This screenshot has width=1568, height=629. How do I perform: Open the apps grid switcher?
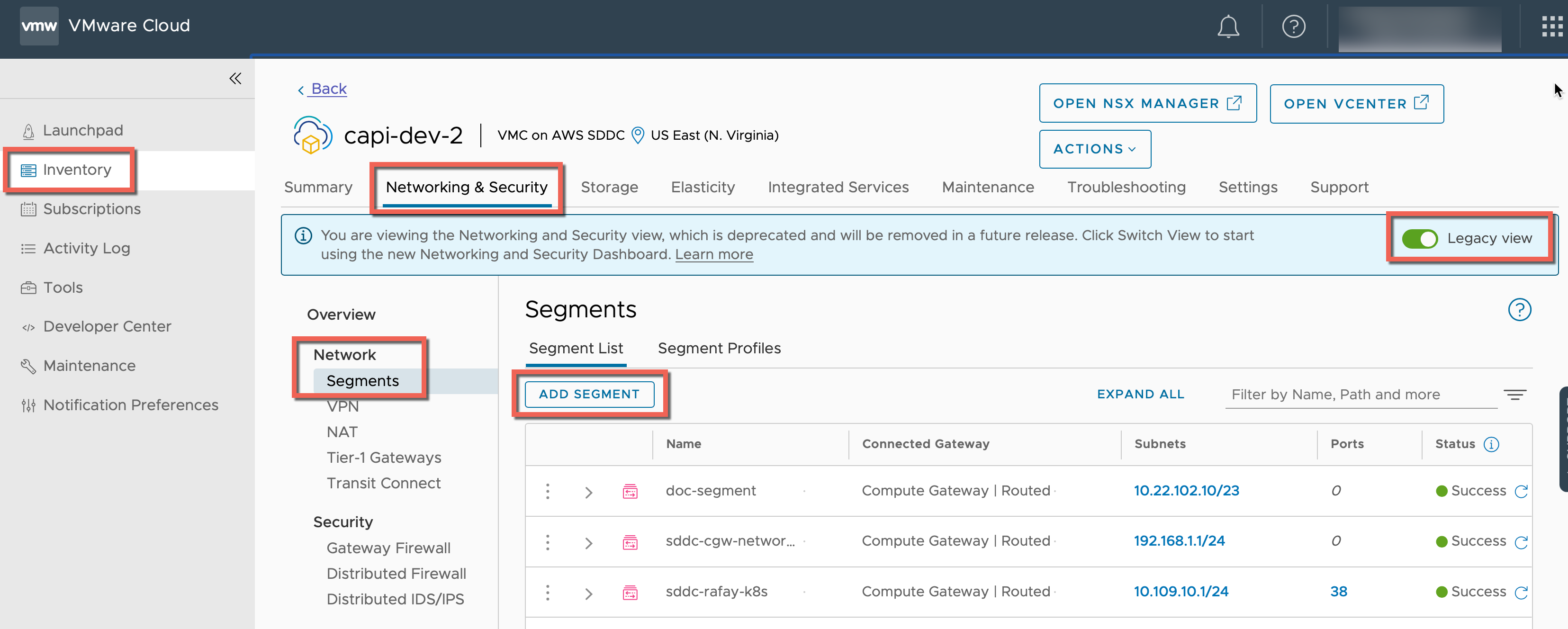tap(1552, 27)
